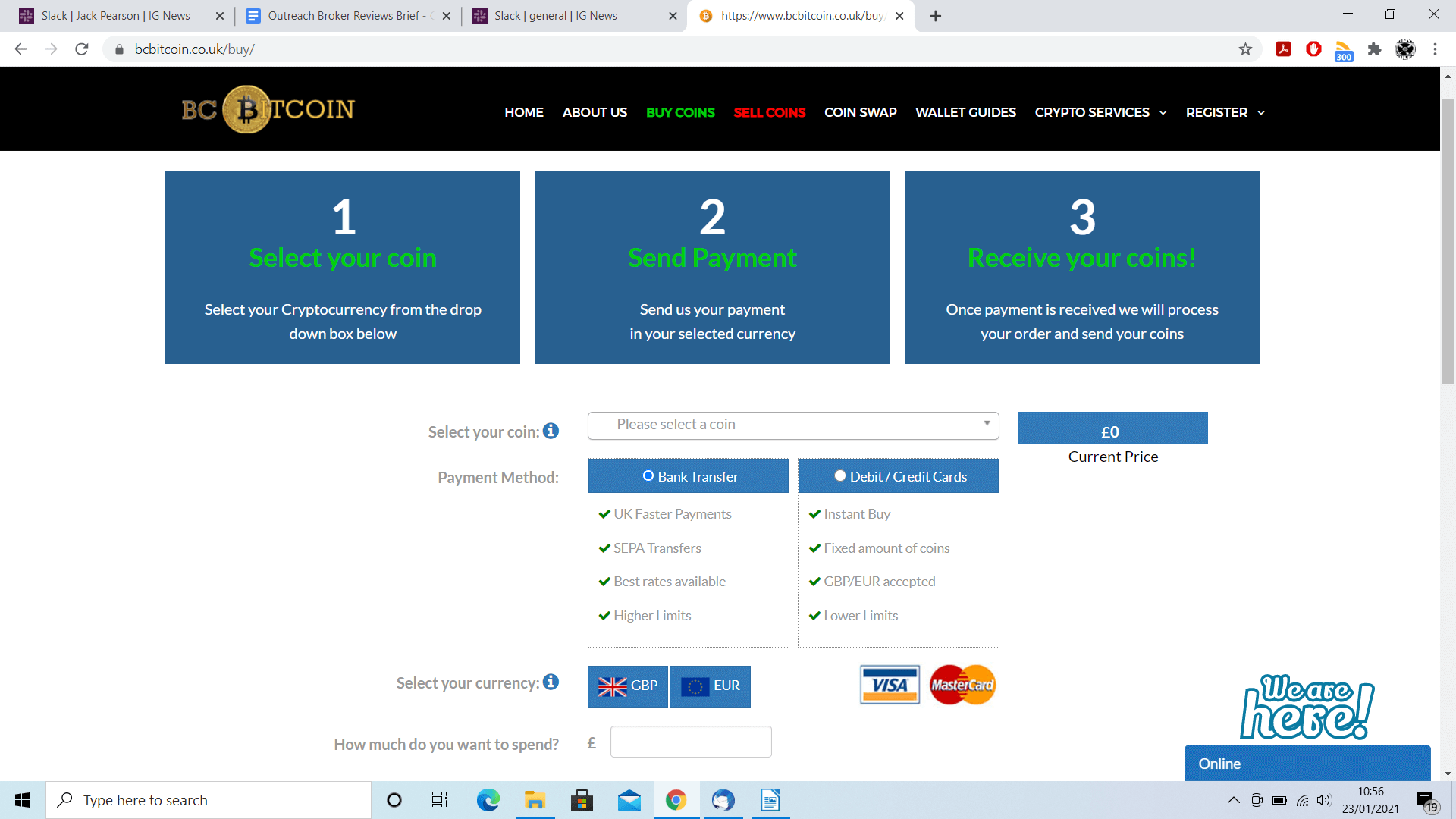Open the Please select a coin dropdown
Viewport: 1456px width, 819px height.
click(793, 425)
